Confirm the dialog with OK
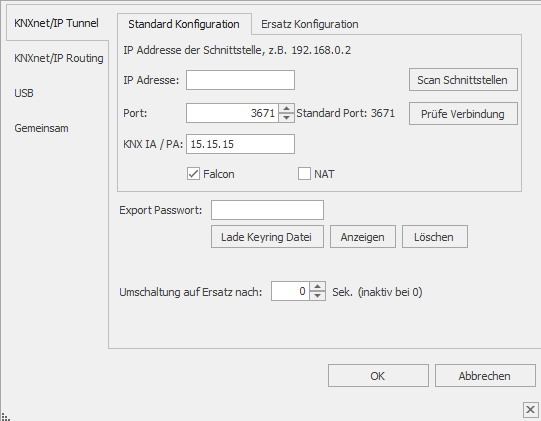The image size is (541, 421). [378, 375]
